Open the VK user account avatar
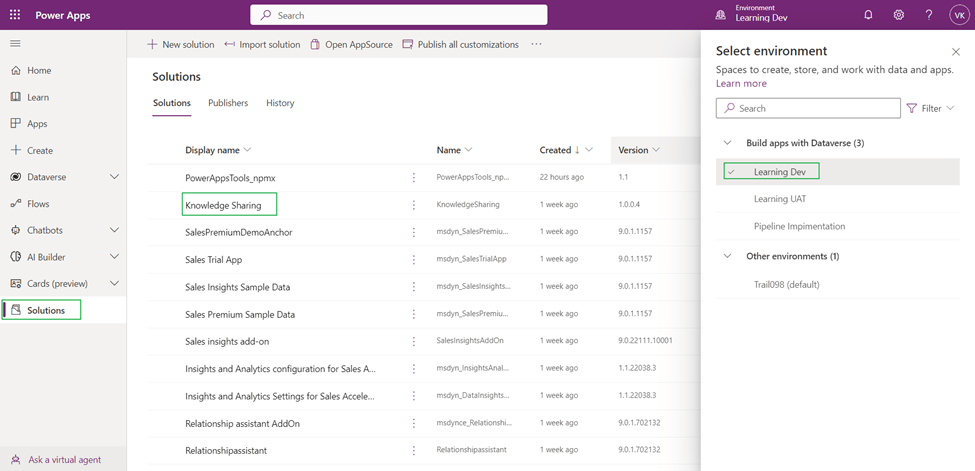The width and height of the screenshot is (975, 471). click(x=958, y=15)
